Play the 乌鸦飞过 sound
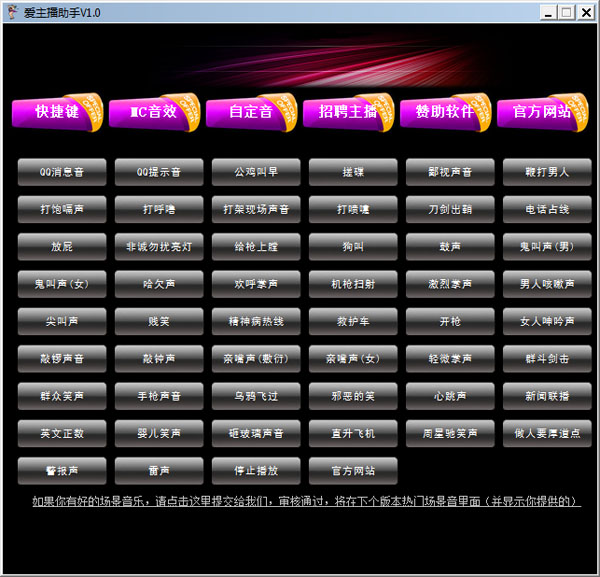600x577 pixels. [x=256, y=396]
